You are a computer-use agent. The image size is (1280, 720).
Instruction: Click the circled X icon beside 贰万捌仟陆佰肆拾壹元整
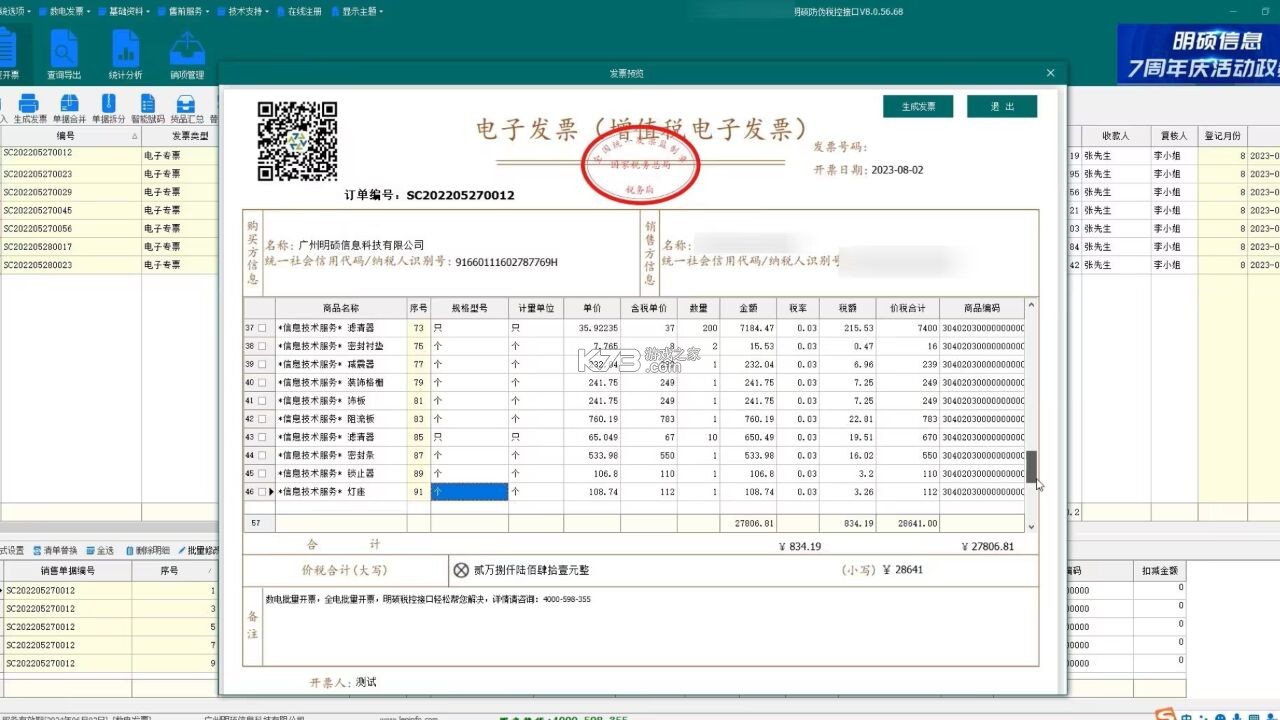(461, 570)
